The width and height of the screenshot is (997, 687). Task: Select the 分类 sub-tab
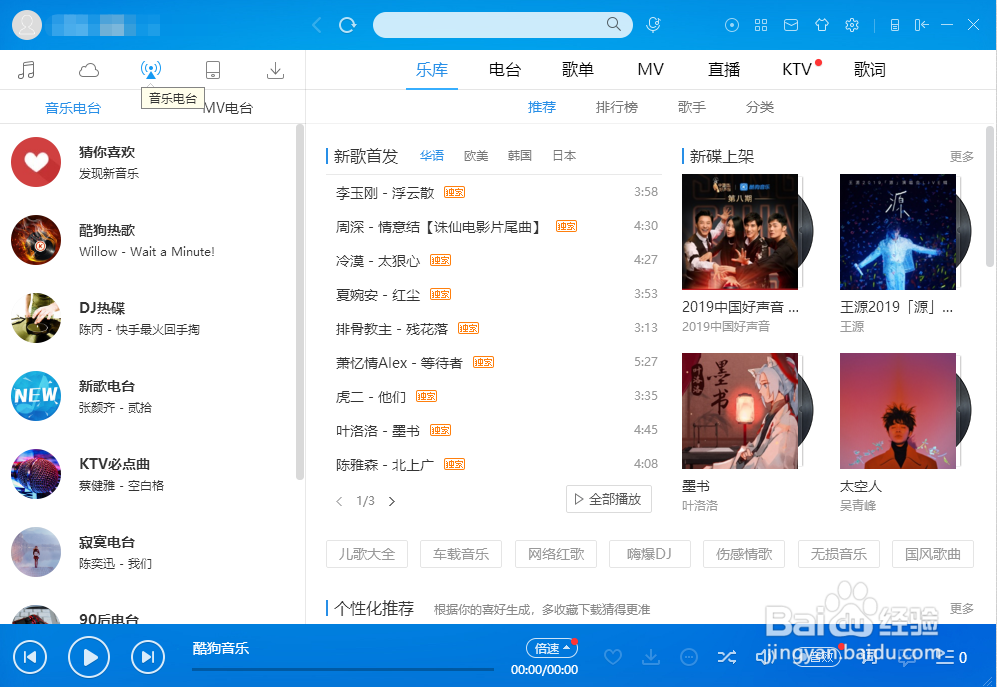tap(760, 107)
